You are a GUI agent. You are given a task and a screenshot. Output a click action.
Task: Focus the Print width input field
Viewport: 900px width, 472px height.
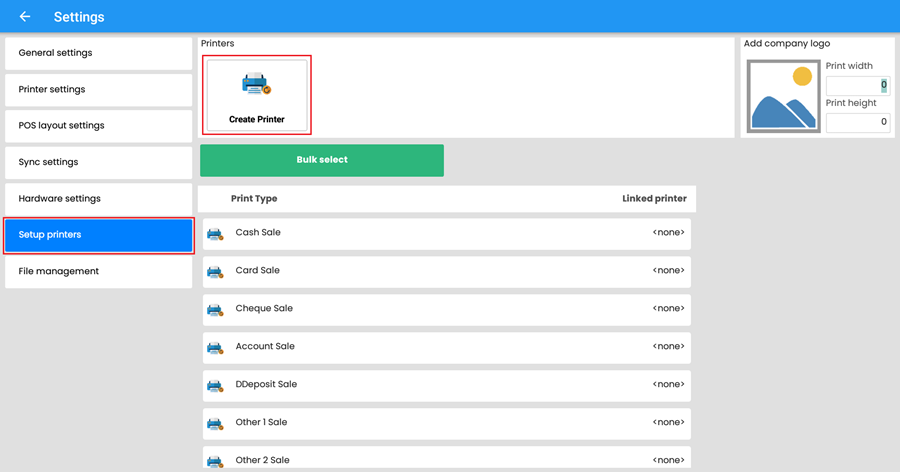tap(857, 86)
